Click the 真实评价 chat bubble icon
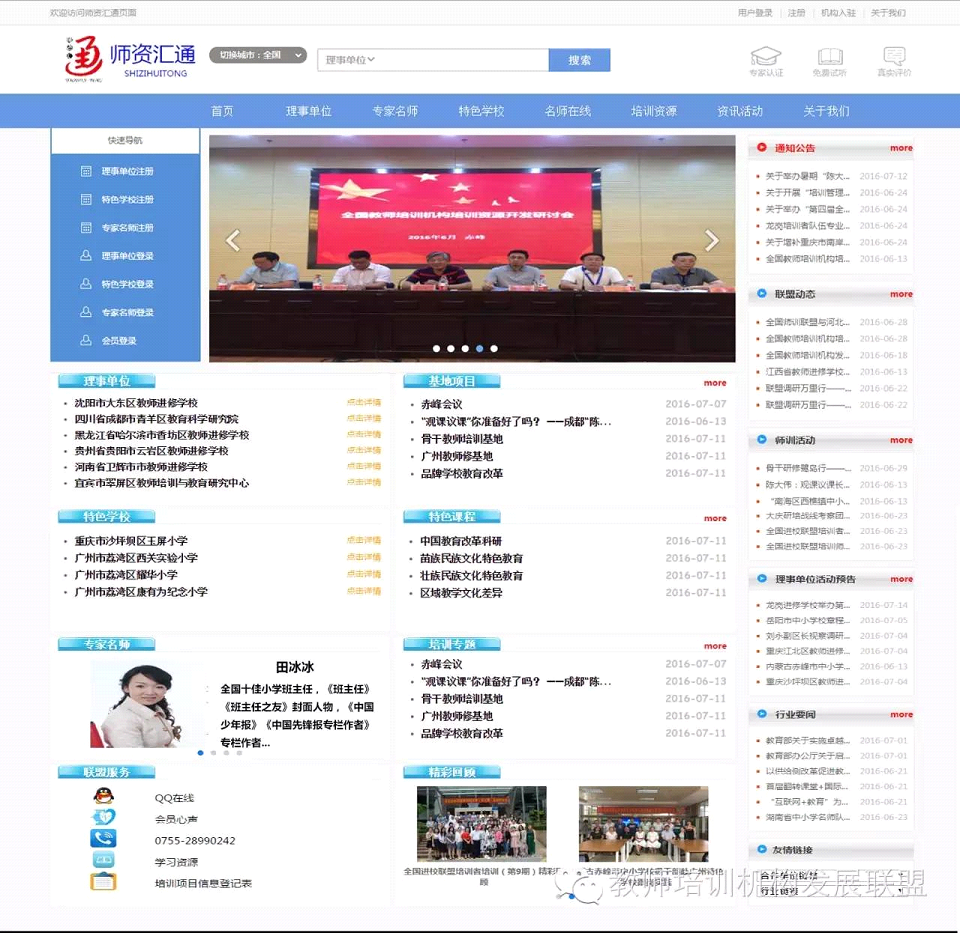The height and width of the screenshot is (933, 960). [894, 56]
